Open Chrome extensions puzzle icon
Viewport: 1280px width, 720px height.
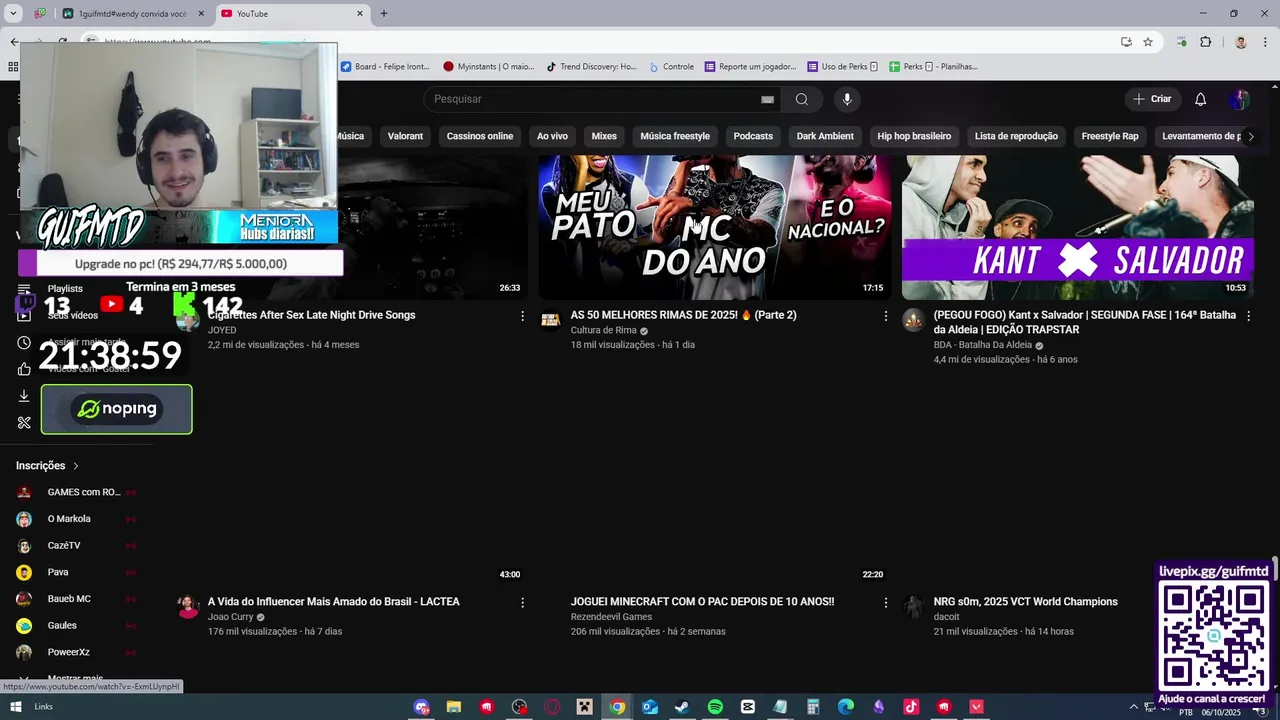(1205, 42)
